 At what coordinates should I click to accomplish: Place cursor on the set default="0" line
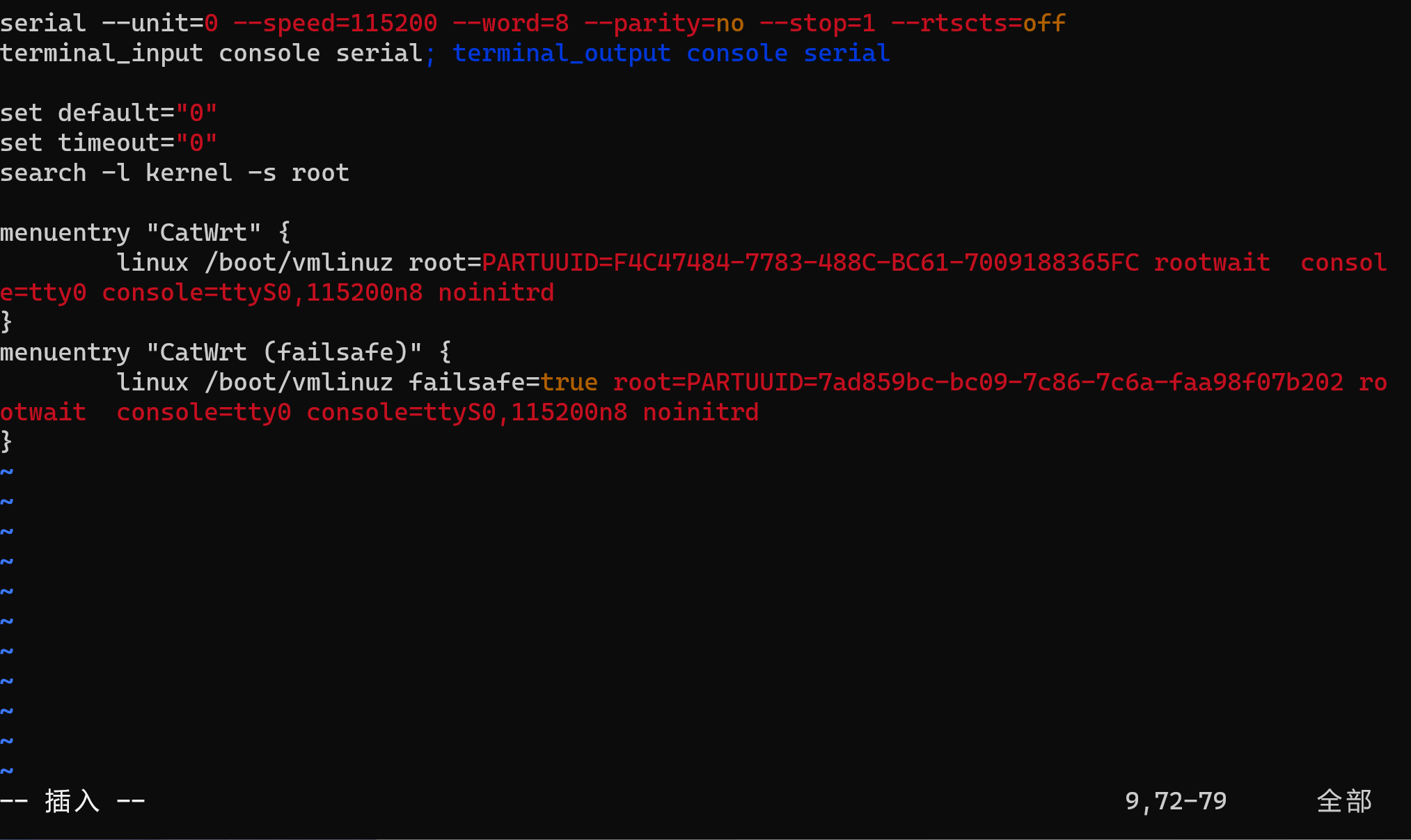coord(109,113)
